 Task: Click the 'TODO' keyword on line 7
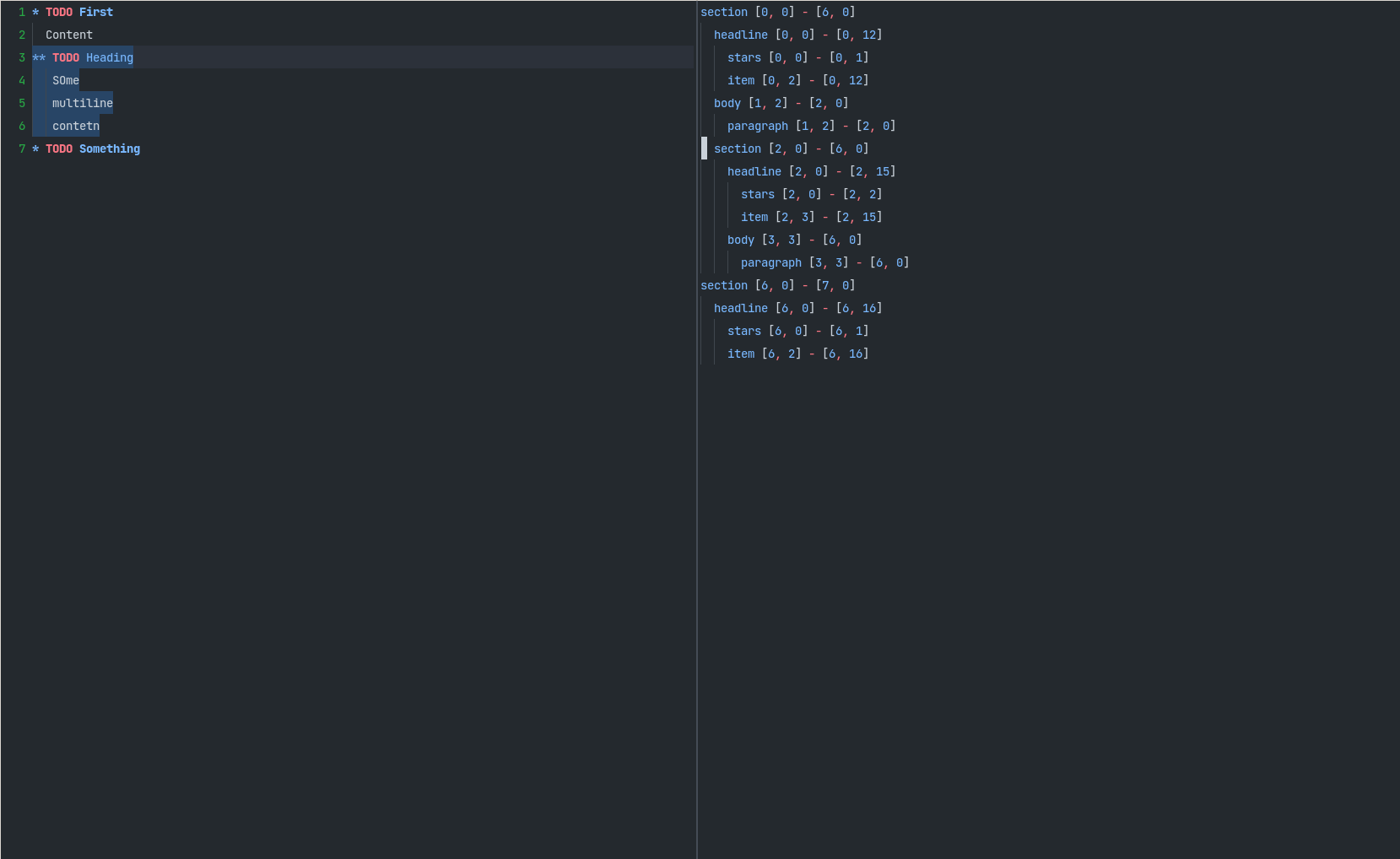click(x=59, y=149)
